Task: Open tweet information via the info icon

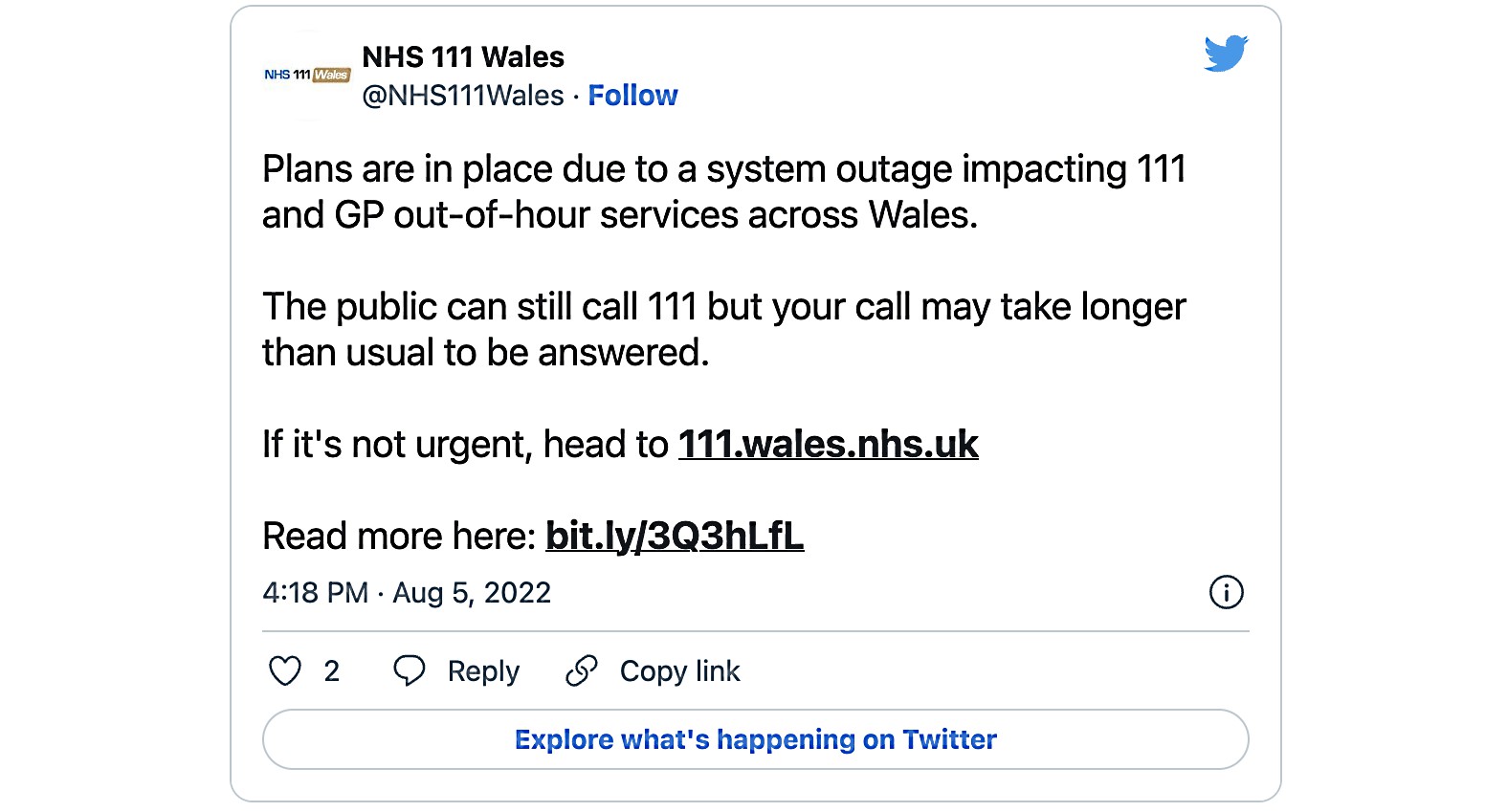Action: pyautogui.click(x=1227, y=593)
